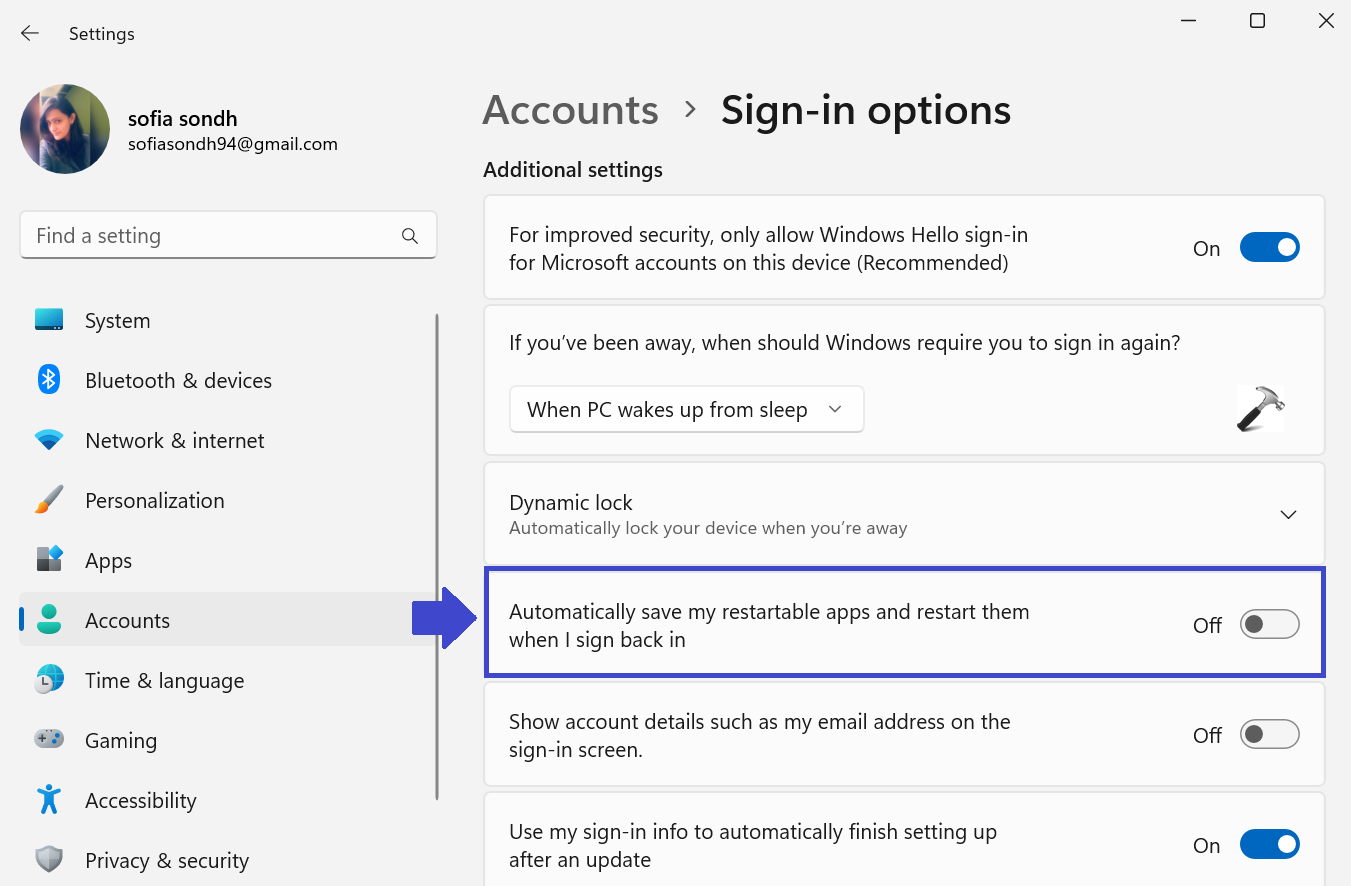The height and width of the screenshot is (886, 1351).
Task: Click the Privacy & security shield icon
Action: [x=49, y=860]
